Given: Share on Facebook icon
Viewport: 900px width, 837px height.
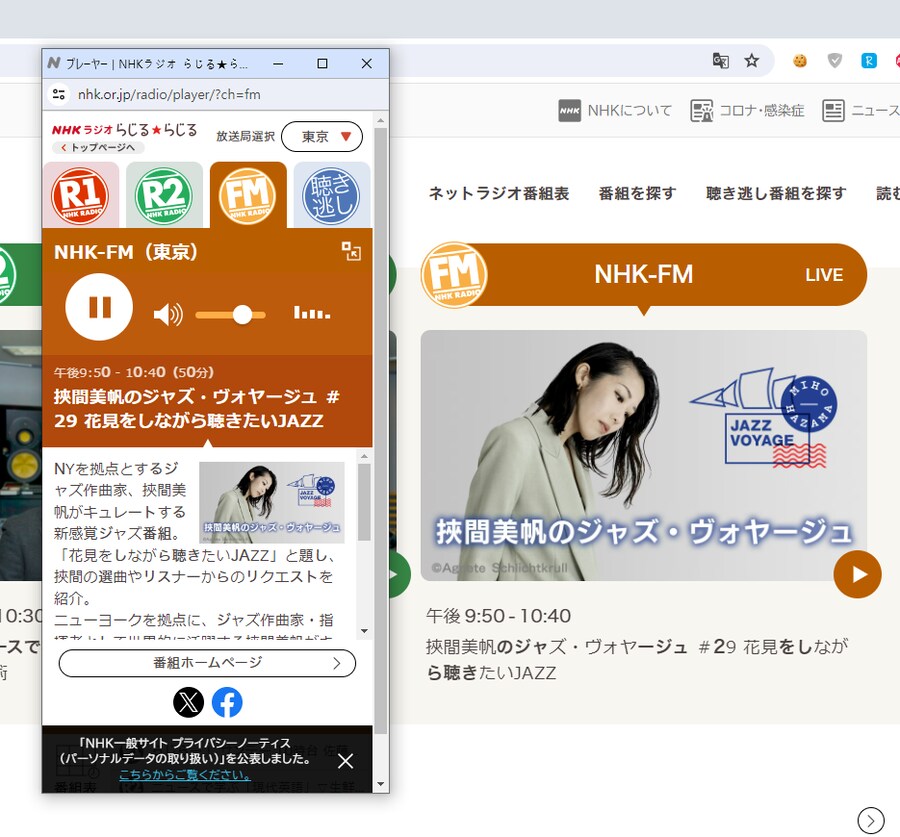Looking at the screenshot, I should point(227,702).
